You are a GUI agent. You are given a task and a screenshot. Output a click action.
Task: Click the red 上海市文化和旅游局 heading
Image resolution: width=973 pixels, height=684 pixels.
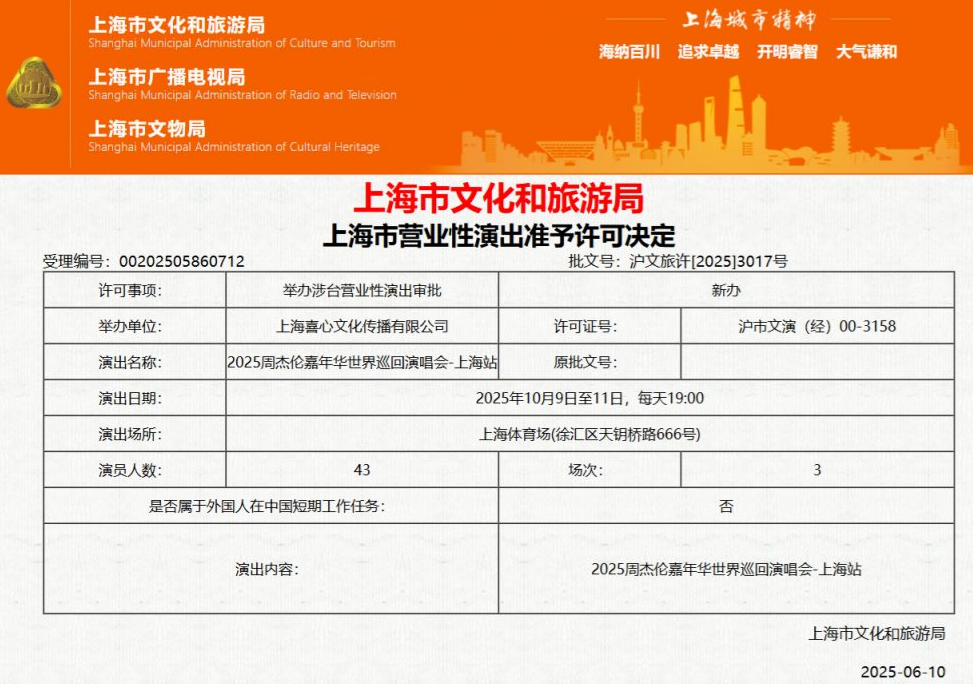(x=498, y=198)
